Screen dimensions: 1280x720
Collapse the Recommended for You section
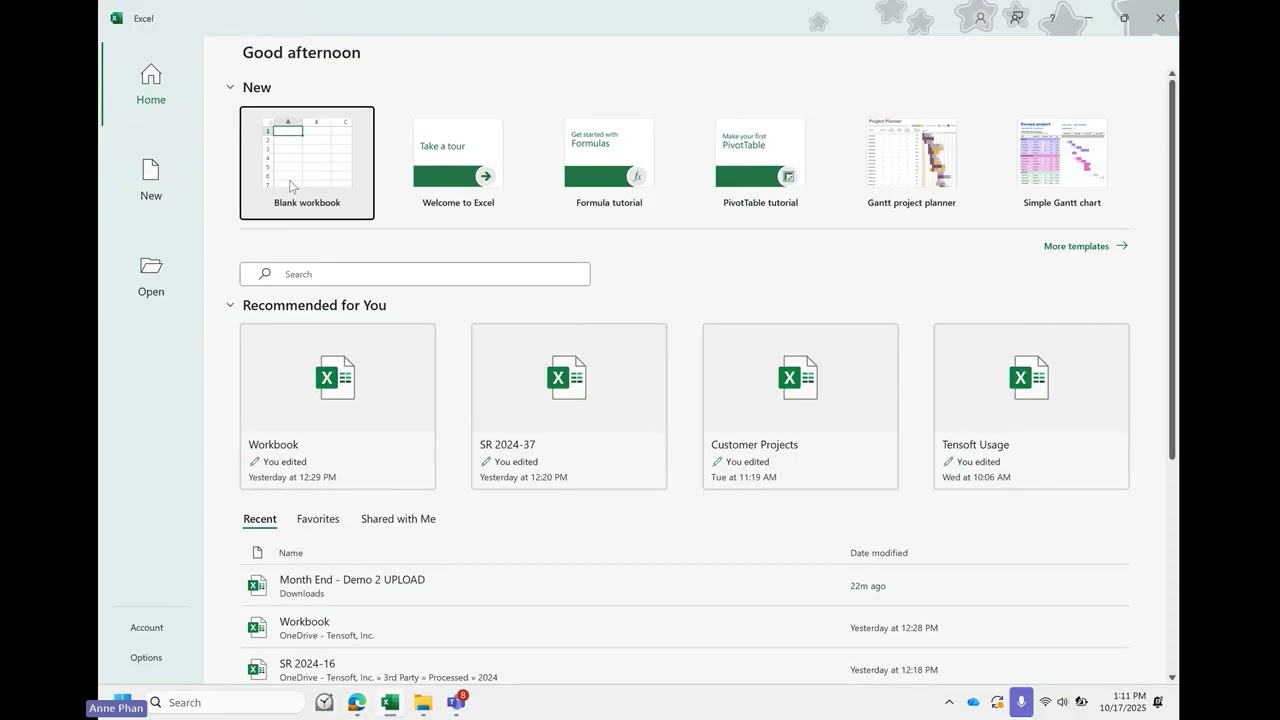[230, 305]
